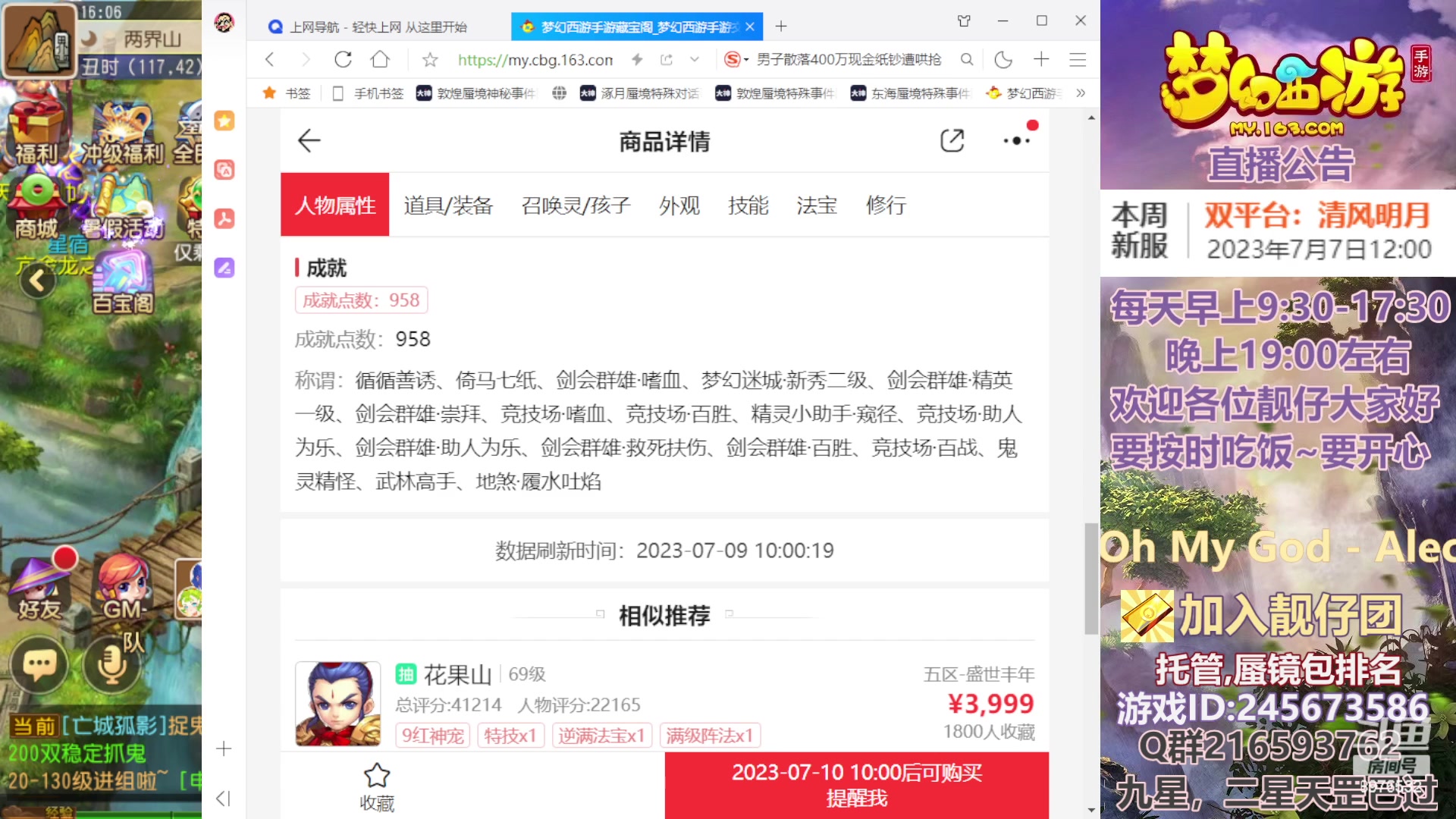Open the game chat bubble button

point(39,665)
